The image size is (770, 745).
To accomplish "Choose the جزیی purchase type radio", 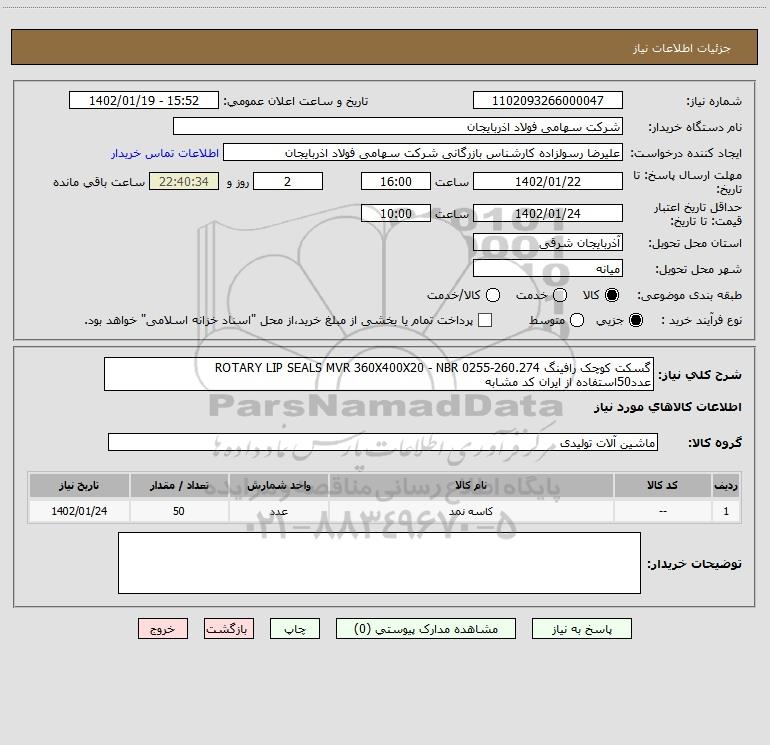I will (635, 320).
